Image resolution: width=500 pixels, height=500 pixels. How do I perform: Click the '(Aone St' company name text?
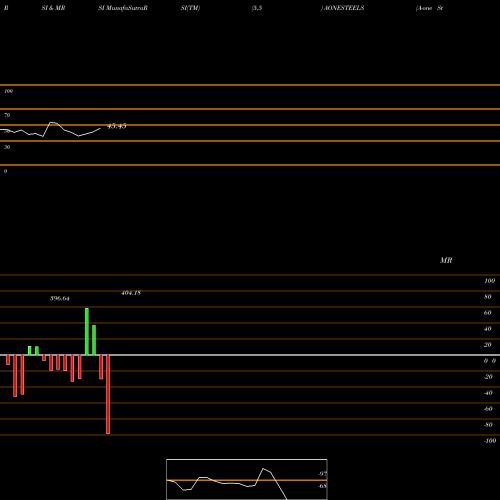pyautogui.click(x=429, y=8)
